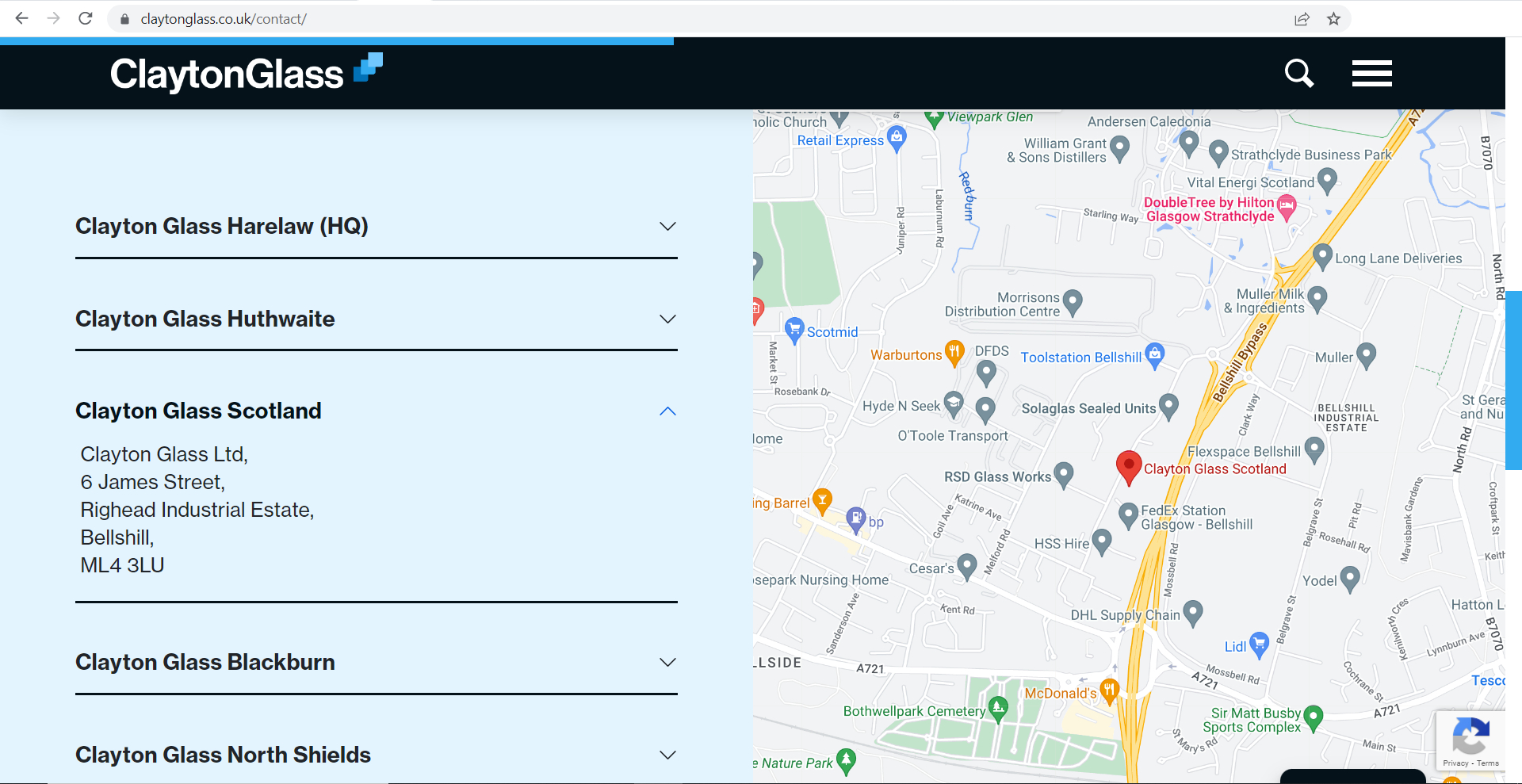Click the Warburtons restaurant marker
Image resolution: width=1522 pixels, height=784 pixels.
coord(954,354)
